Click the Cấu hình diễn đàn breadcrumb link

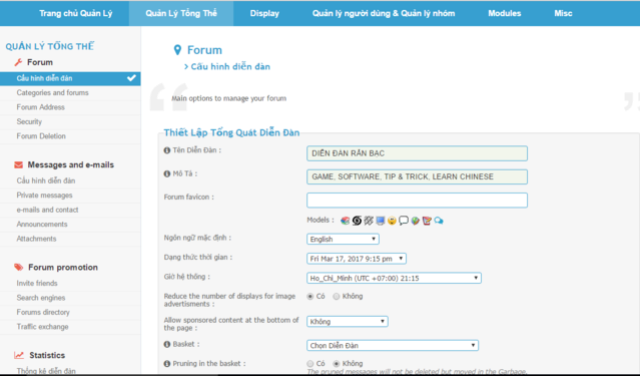point(231,67)
